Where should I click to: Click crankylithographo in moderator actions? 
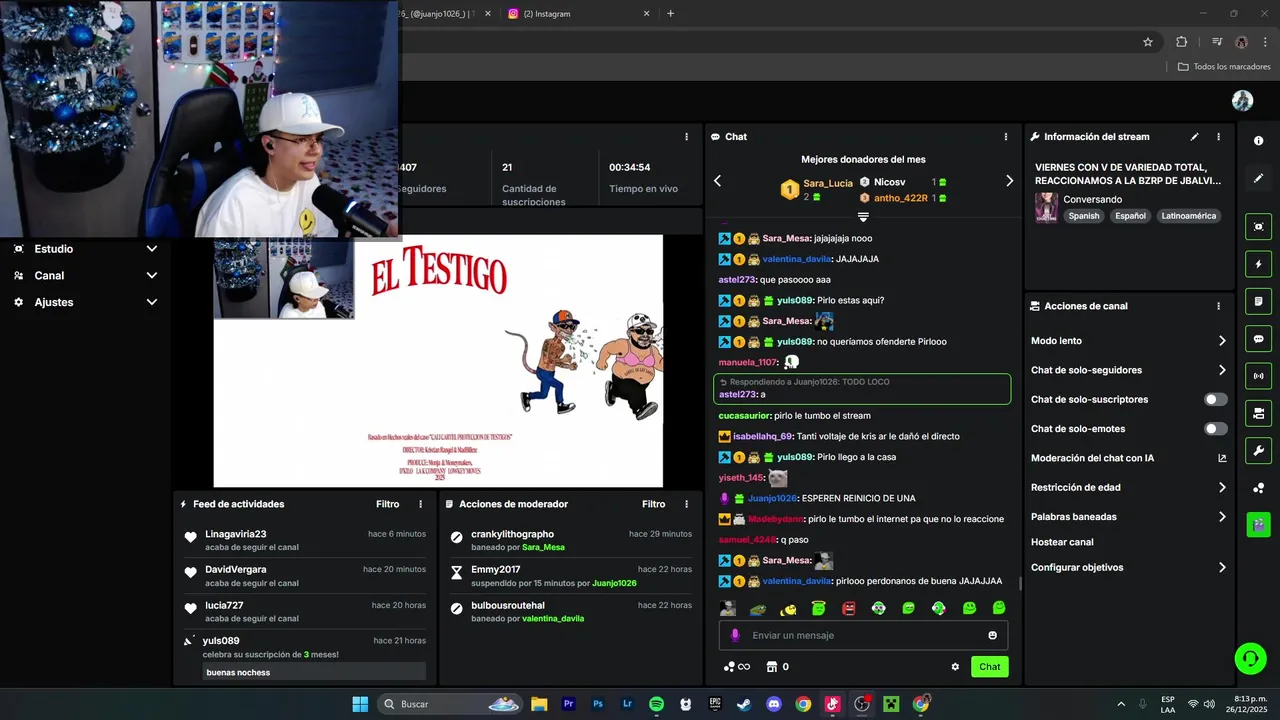[x=512, y=534]
